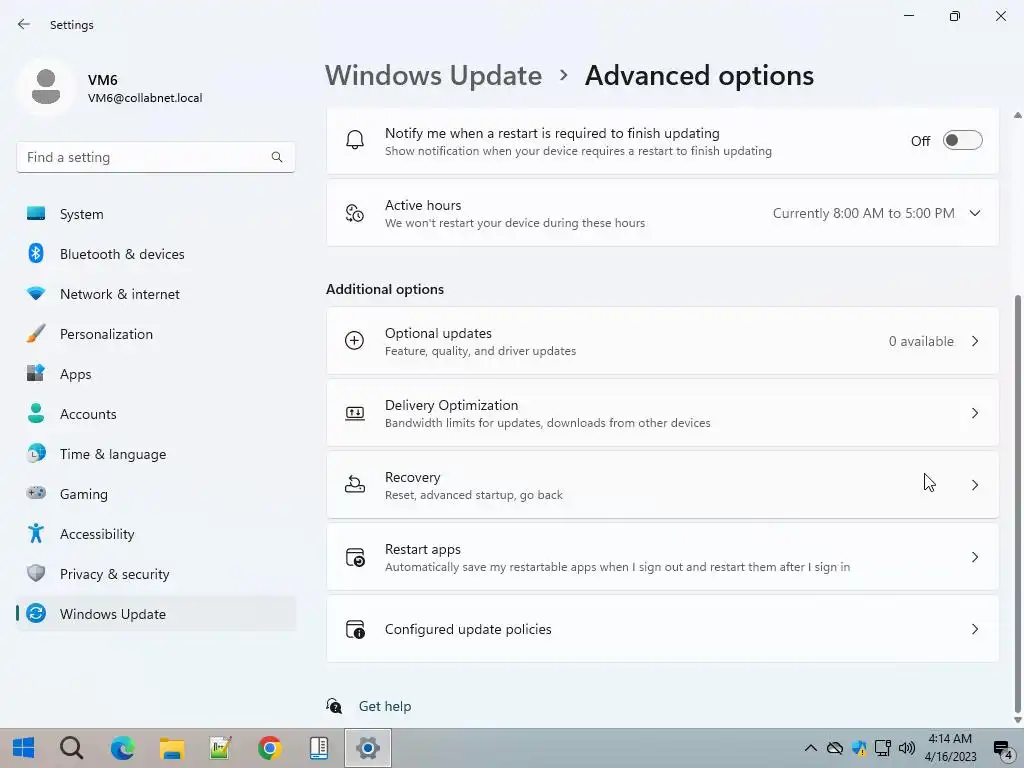
Task: Click the search magnifier in Find a setting
Action: 277,157
